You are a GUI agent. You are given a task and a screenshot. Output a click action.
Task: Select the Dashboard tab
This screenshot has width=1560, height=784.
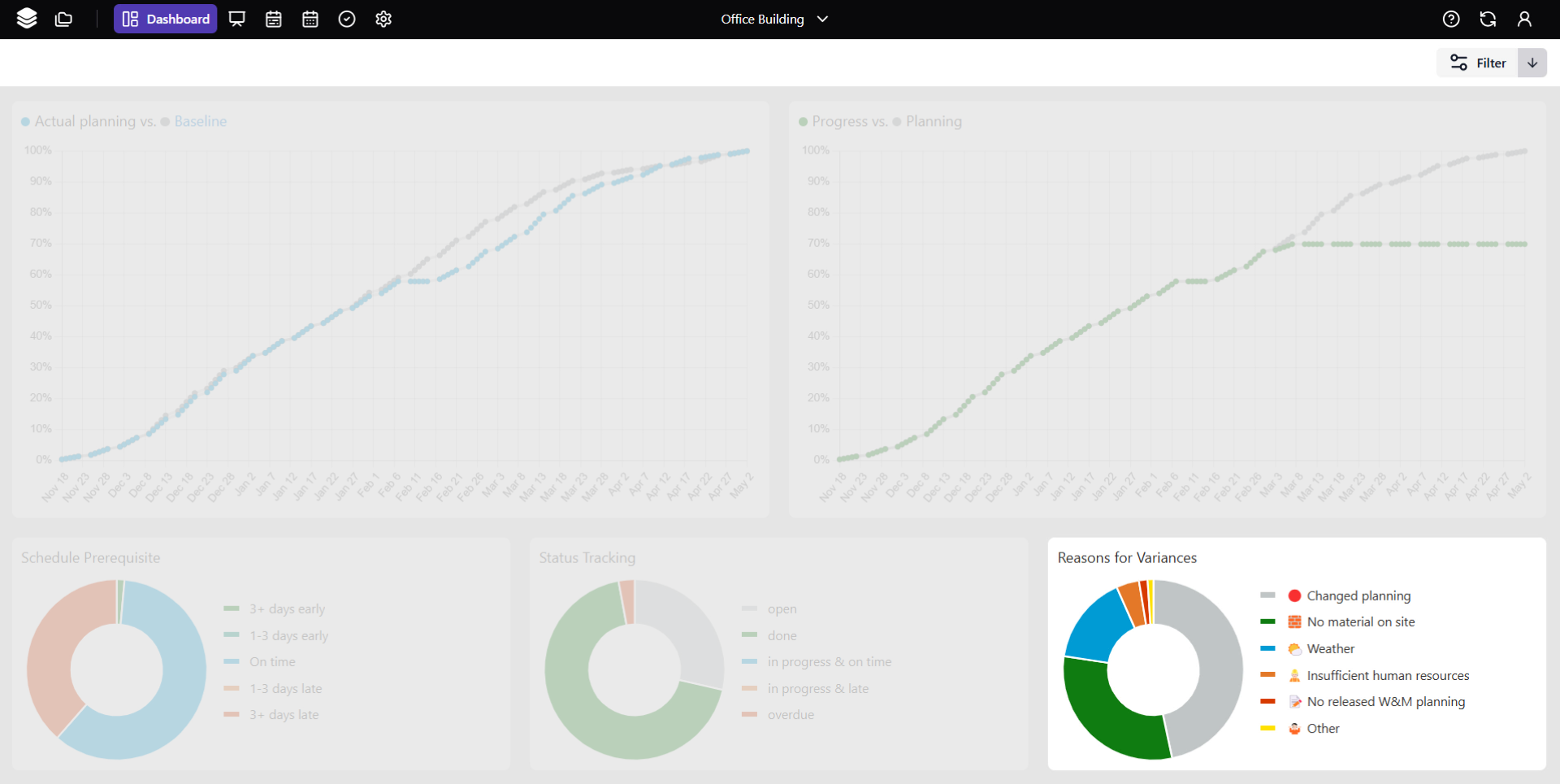(166, 19)
